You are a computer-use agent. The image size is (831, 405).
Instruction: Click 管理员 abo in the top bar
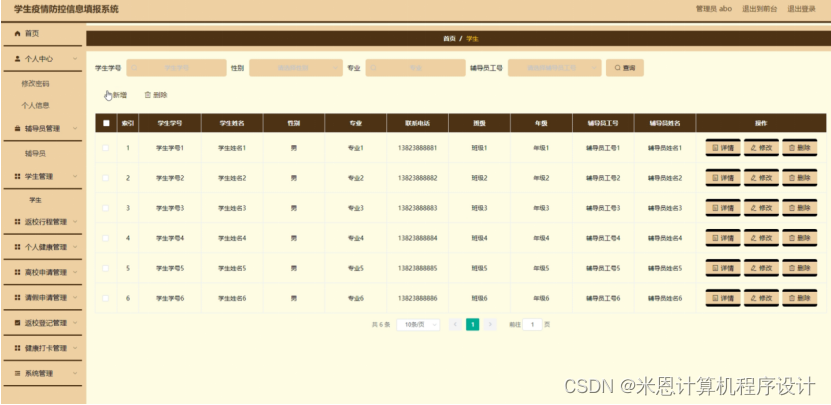(714, 9)
